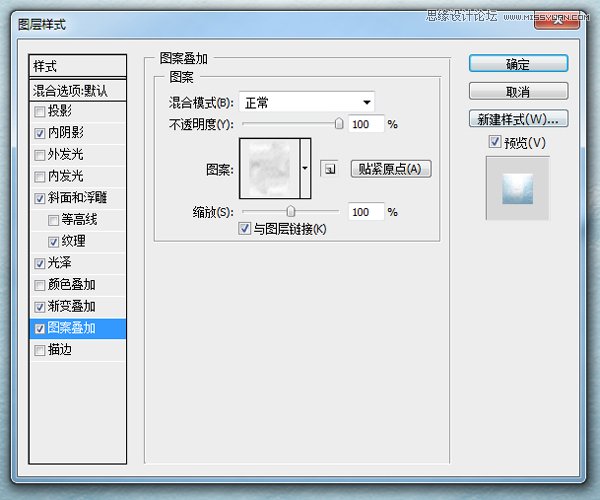600x500 pixels.
Task: Click the 取消 button
Action: (x=518, y=91)
